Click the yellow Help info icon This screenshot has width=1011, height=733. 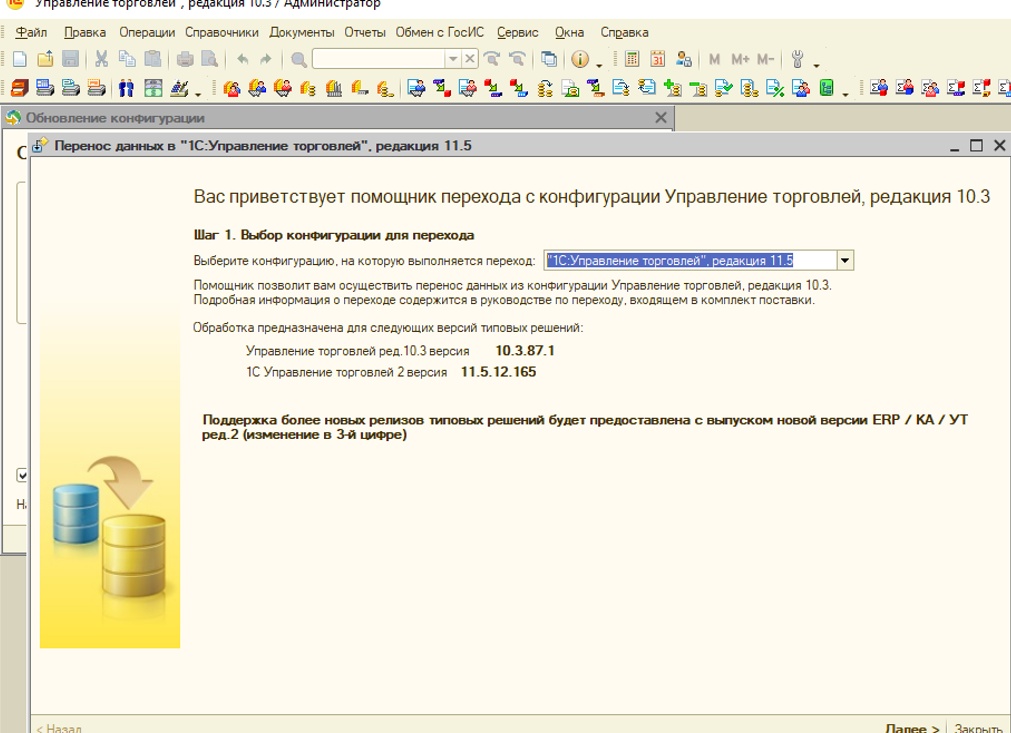tap(580, 59)
